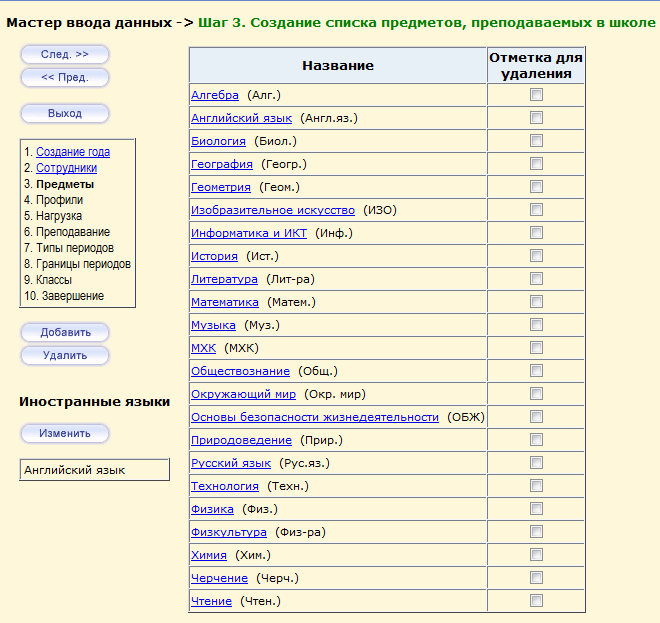Open the Геометрия subject link

(x=221, y=187)
